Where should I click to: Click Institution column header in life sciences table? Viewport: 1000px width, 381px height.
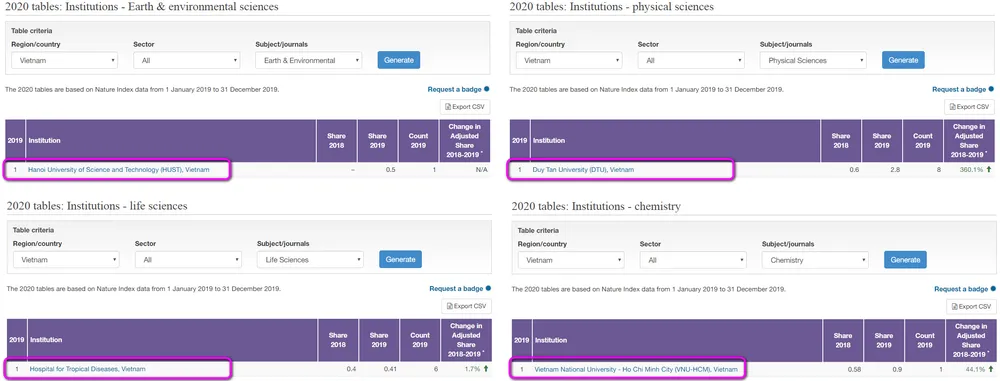(172, 340)
